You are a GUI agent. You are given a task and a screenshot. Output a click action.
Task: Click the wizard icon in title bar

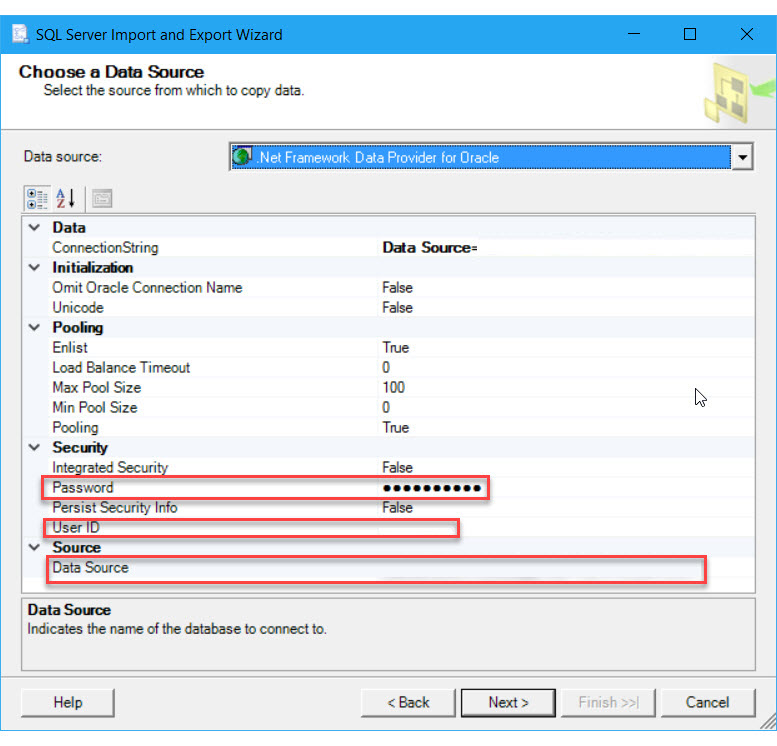point(21,34)
